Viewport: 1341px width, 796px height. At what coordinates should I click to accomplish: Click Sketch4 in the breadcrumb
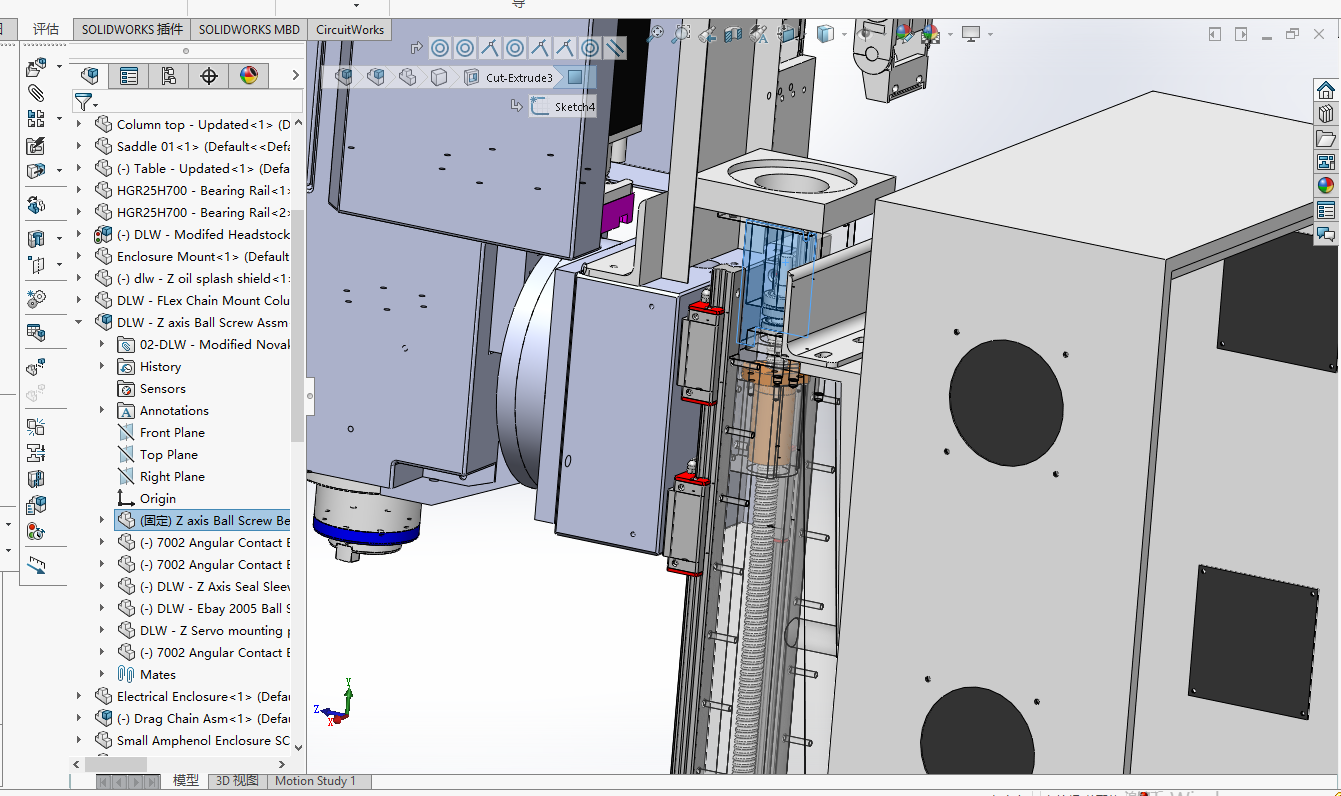pyautogui.click(x=565, y=107)
